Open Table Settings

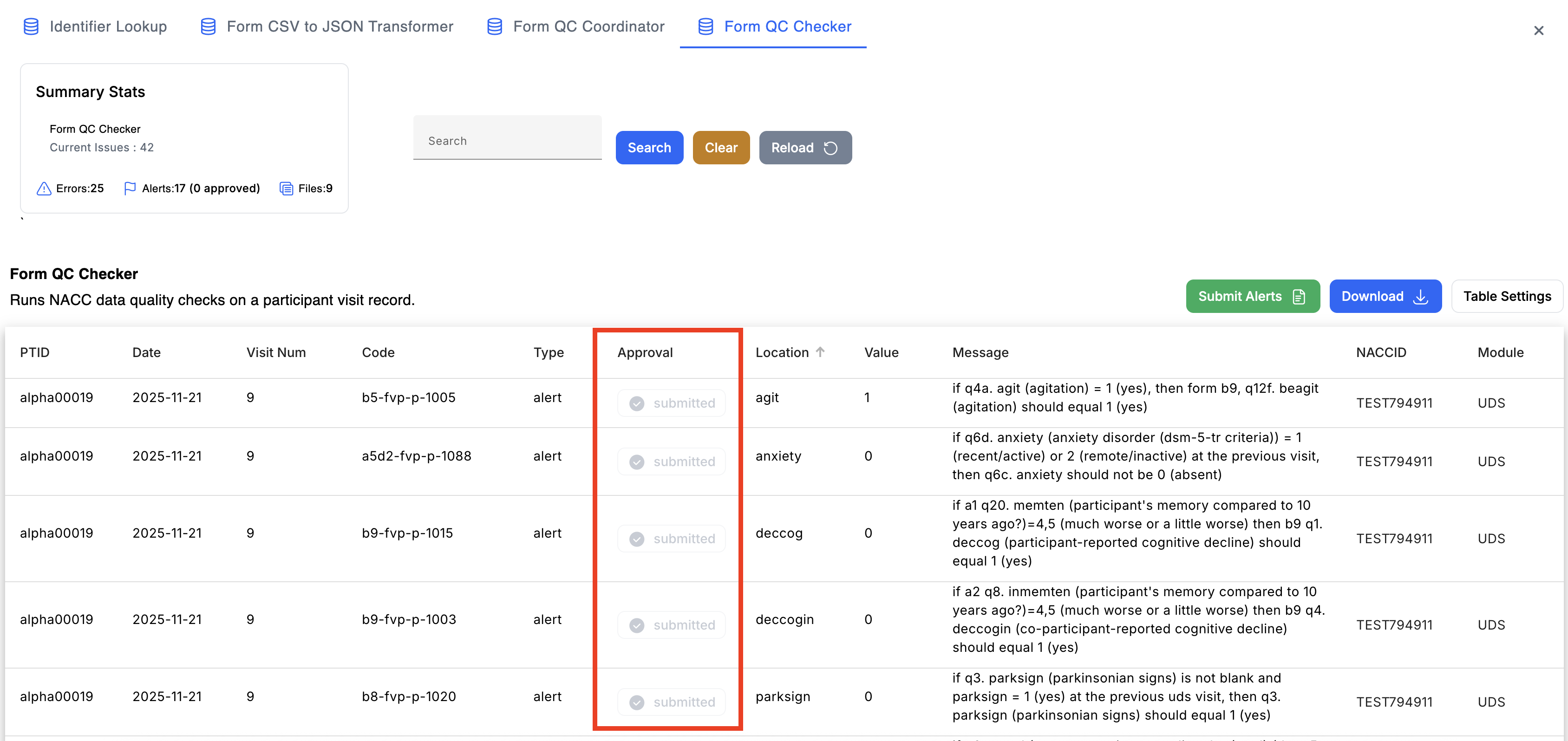(x=1507, y=296)
